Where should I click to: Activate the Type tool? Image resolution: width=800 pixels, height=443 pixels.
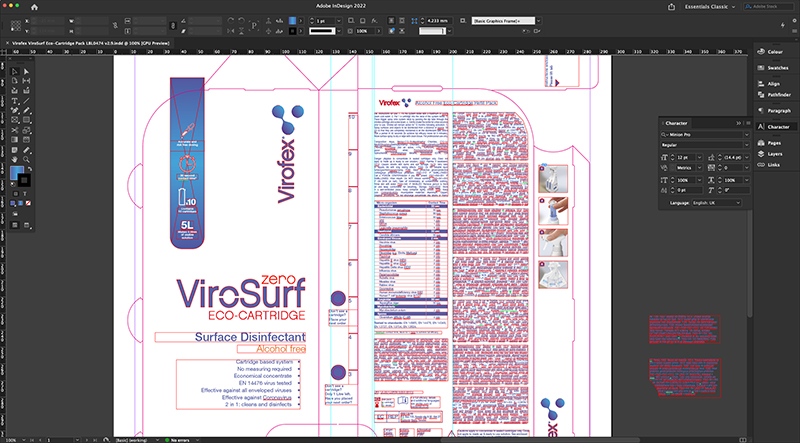pyautogui.click(x=15, y=101)
